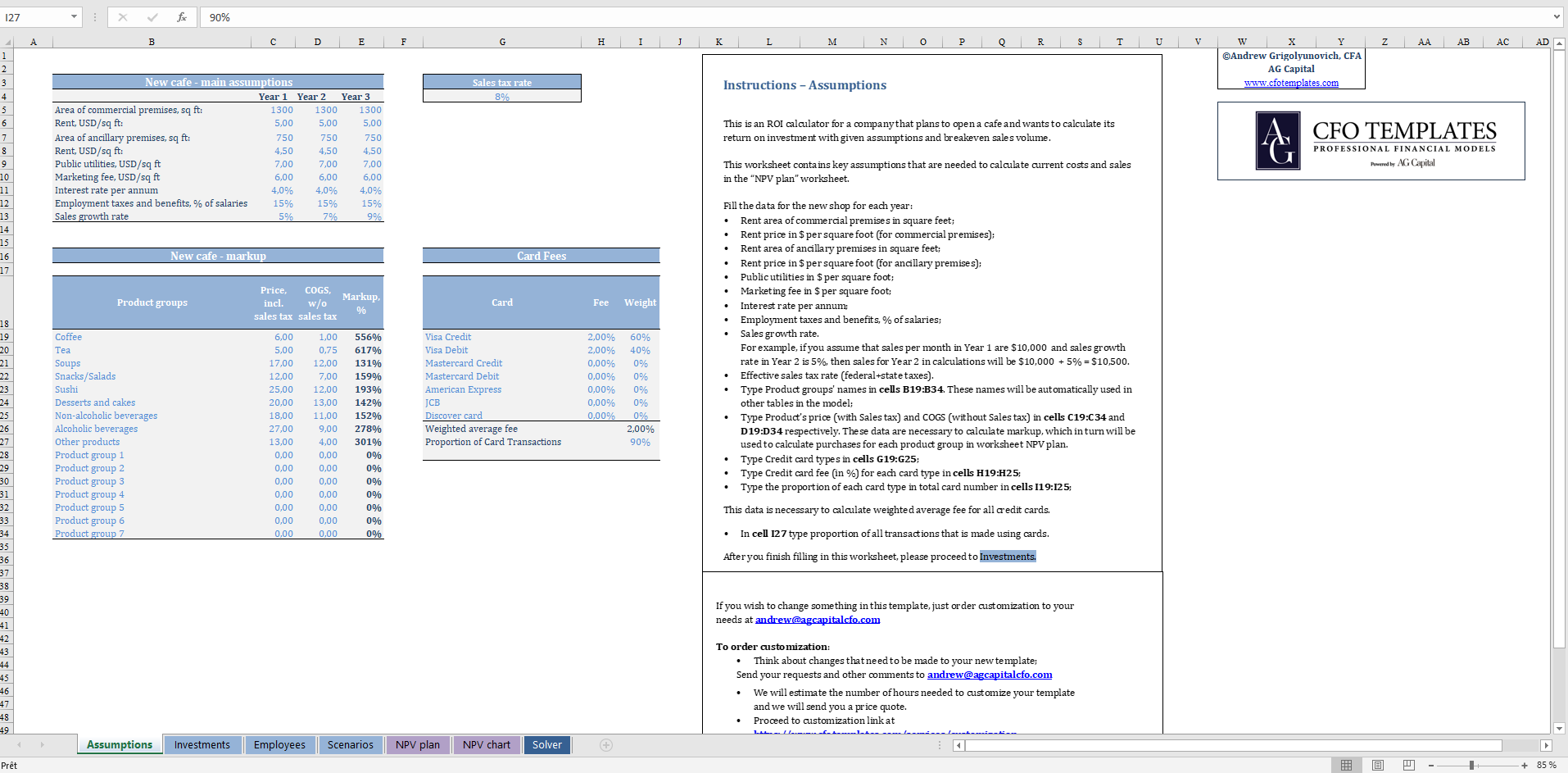Click the next sheet navigation arrow
Image resolution: width=1568 pixels, height=773 pixels.
(42, 745)
